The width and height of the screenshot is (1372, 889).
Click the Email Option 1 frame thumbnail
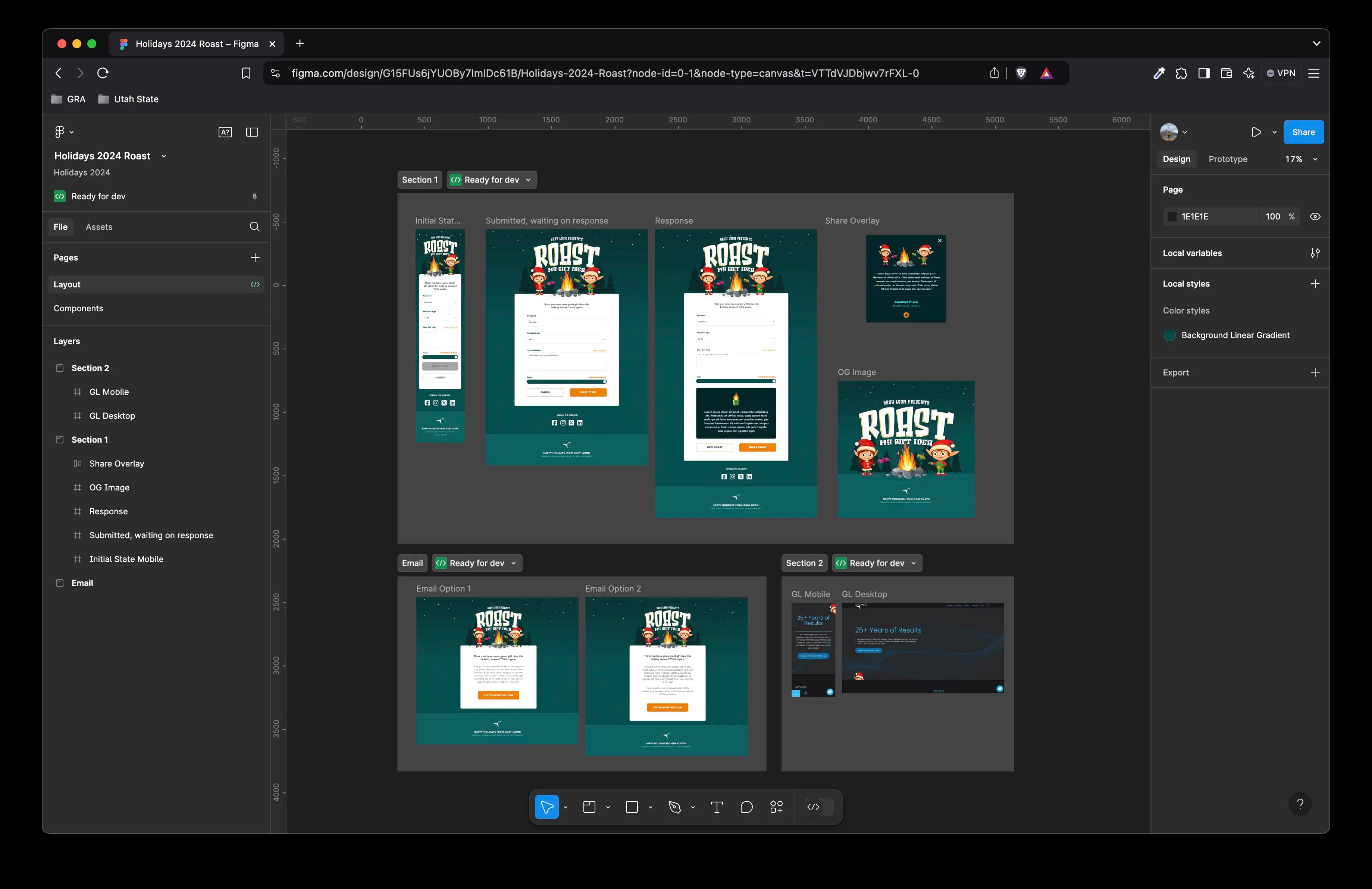coord(497,670)
